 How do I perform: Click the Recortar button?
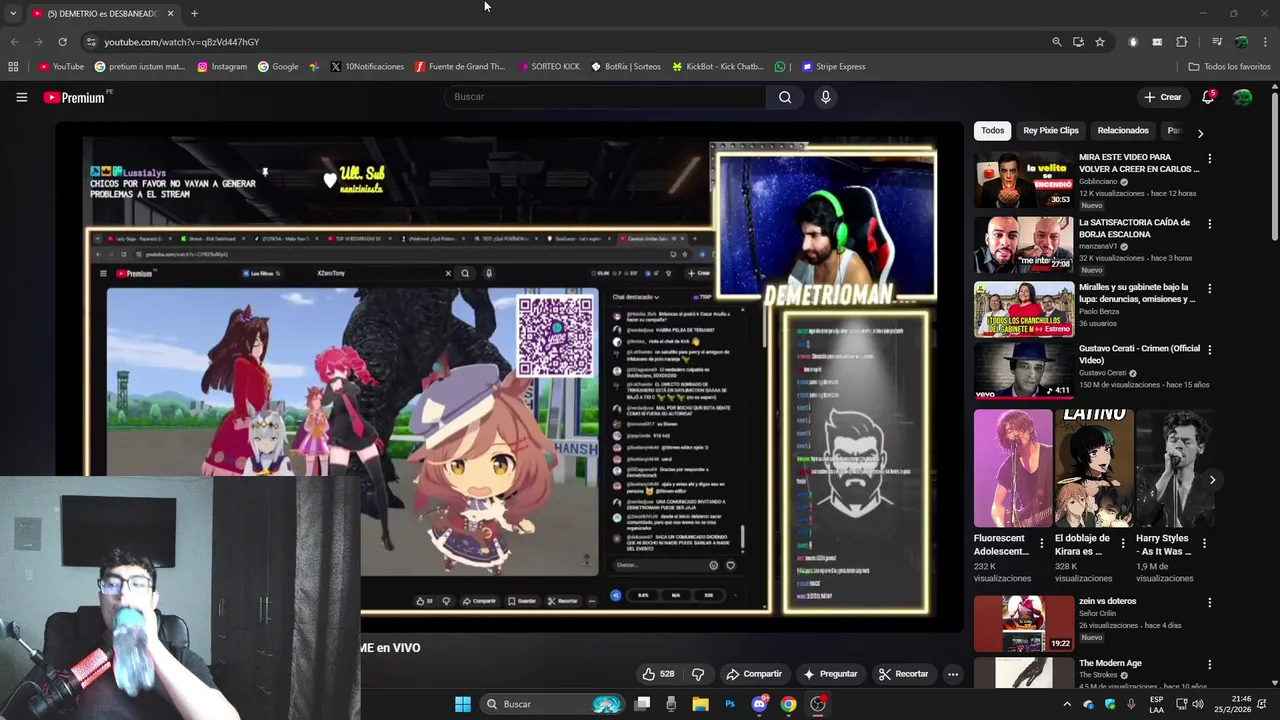pos(903,674)
